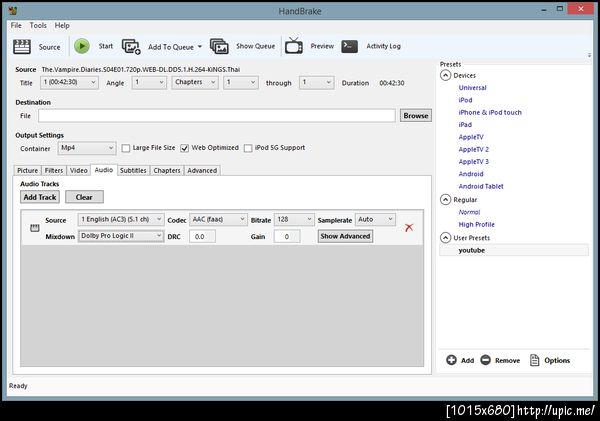Click the Clear audio tracks button

pyautogui.click(x=84, y=197)
